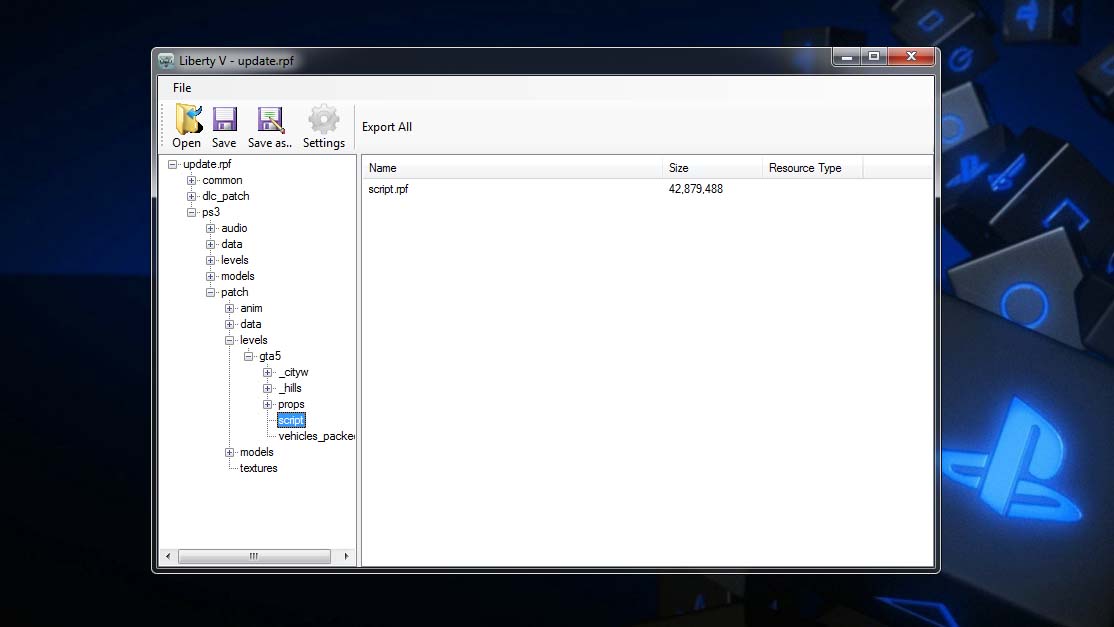Click the tree scrollbar left arrow
This screenshot has width=1114, height=627.
168,556
